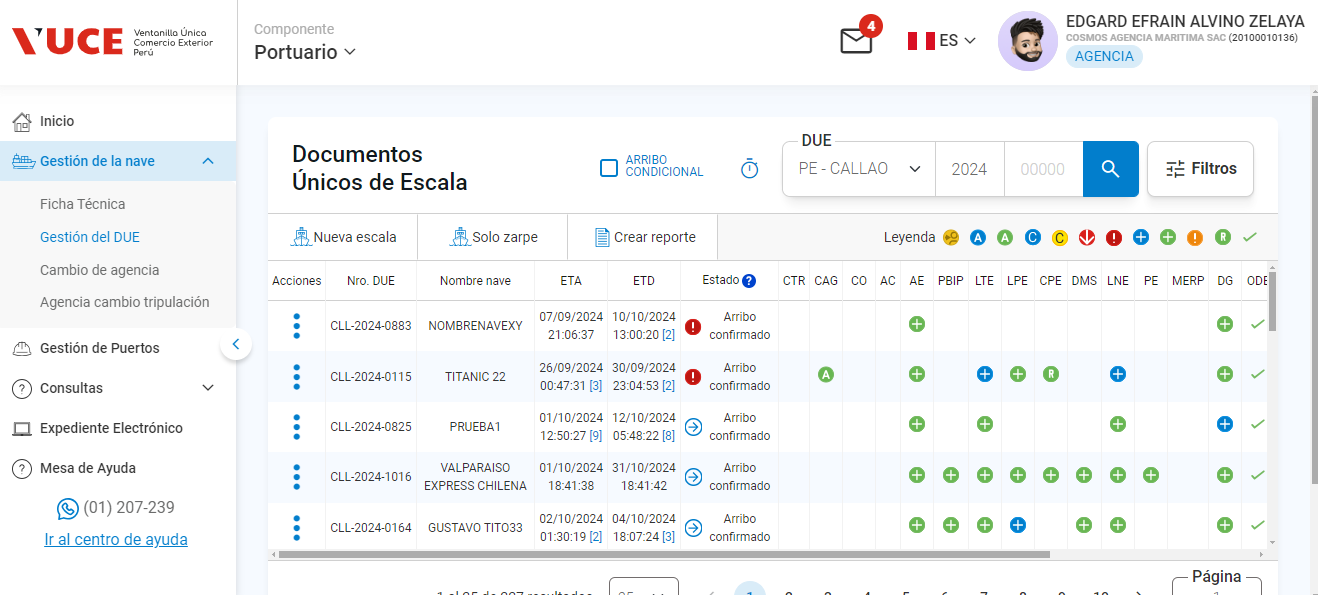Open the ES language selector
Image resolution: width=1318 pixels, height=595 pixels.
(942, 41)
